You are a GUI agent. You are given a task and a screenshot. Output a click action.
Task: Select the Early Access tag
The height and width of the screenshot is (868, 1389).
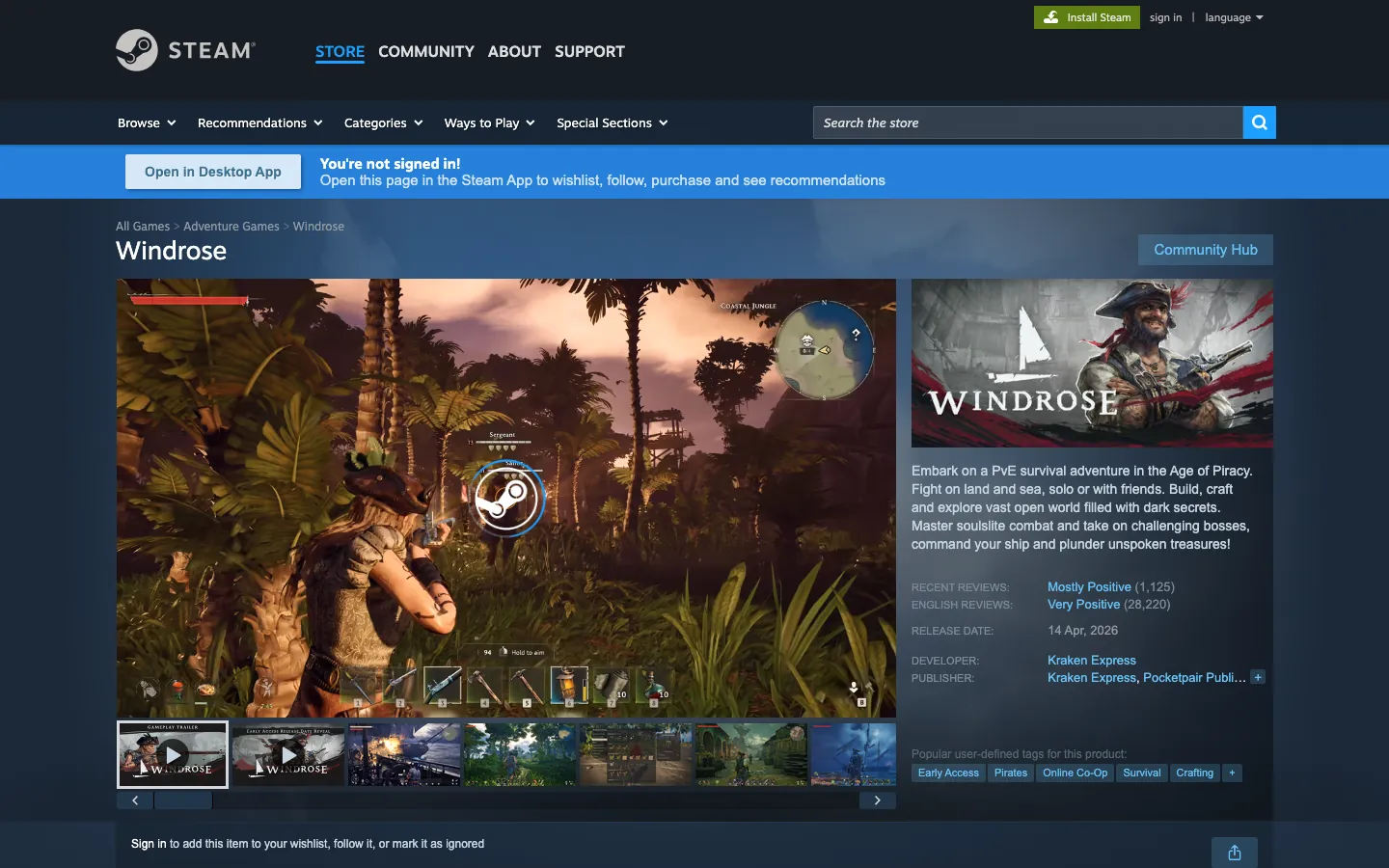tap(948, 773)
